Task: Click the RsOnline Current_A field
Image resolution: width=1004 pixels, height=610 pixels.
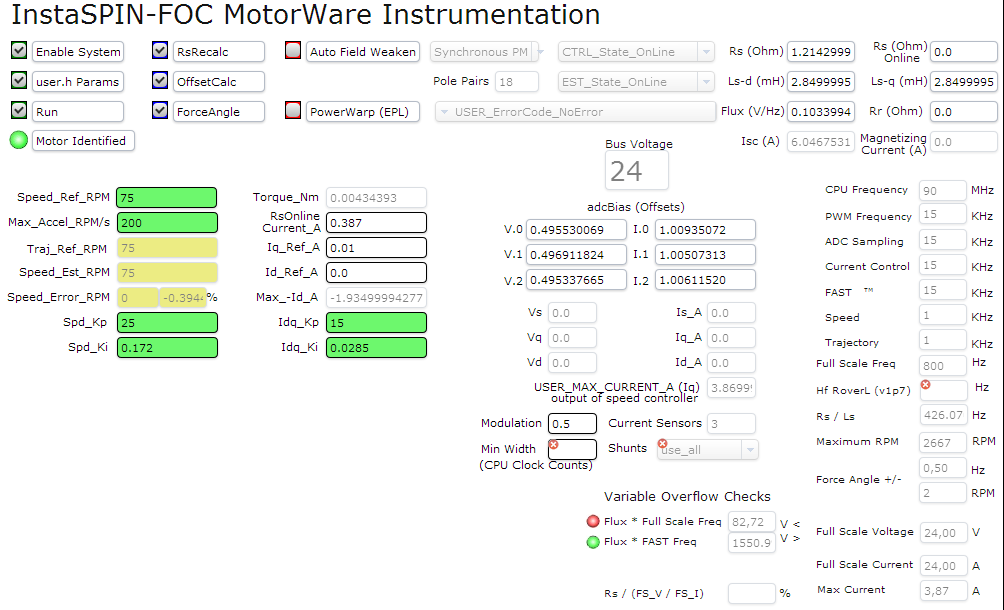Action: pyautogui.click(x=376, y=223)
